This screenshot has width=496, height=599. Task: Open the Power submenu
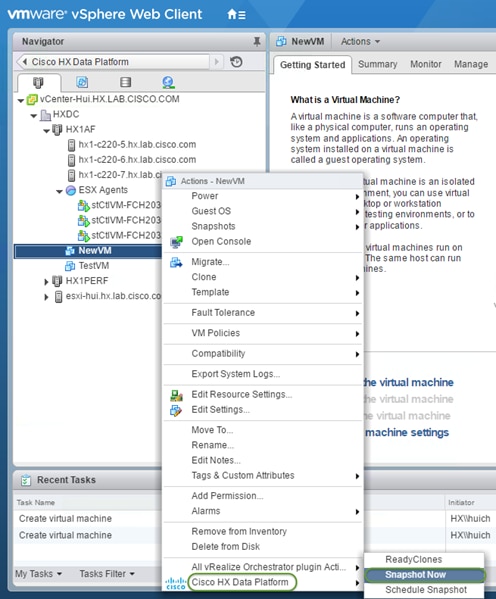tap(263, 196)
